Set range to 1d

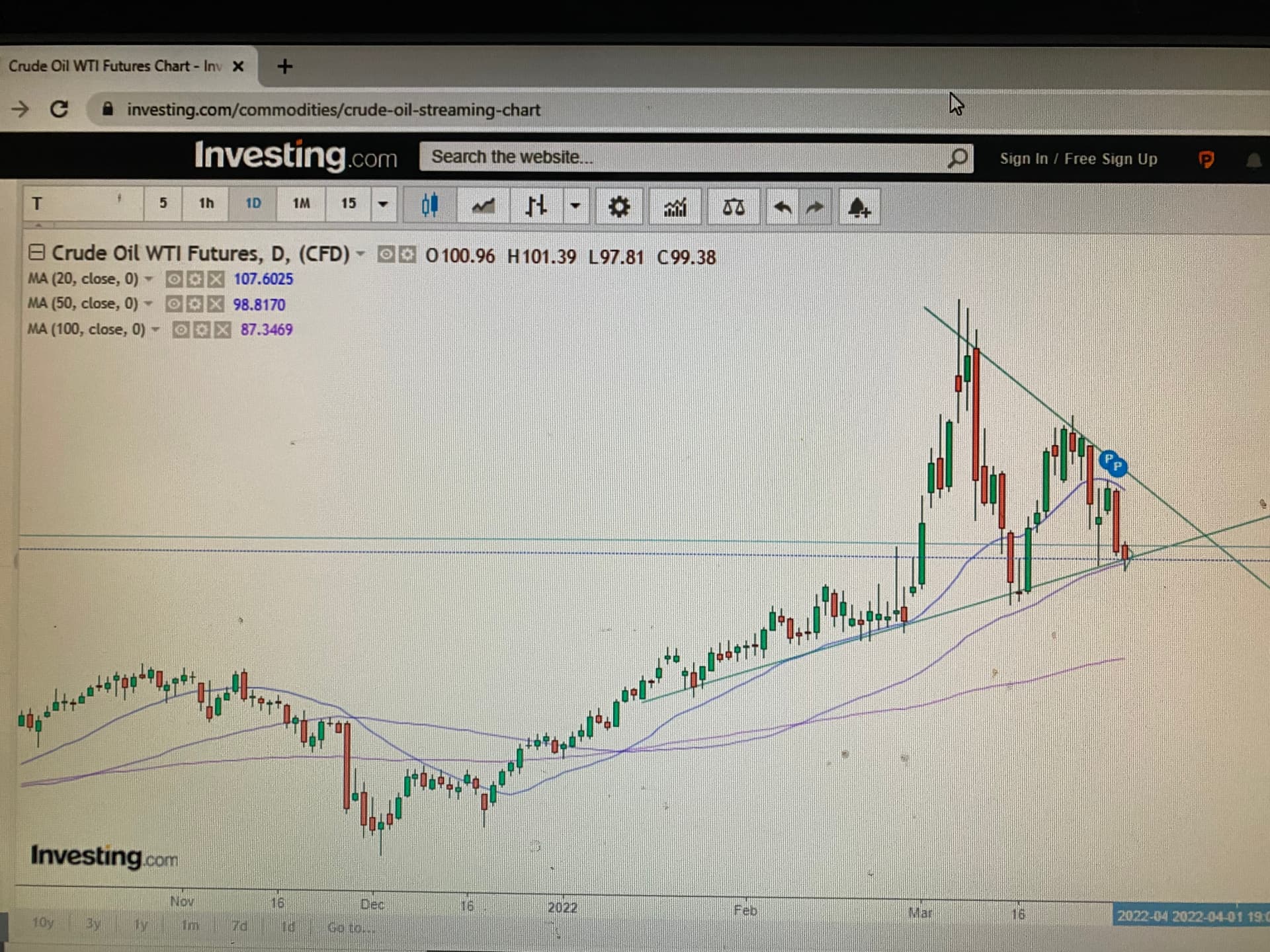coord(288,926)
